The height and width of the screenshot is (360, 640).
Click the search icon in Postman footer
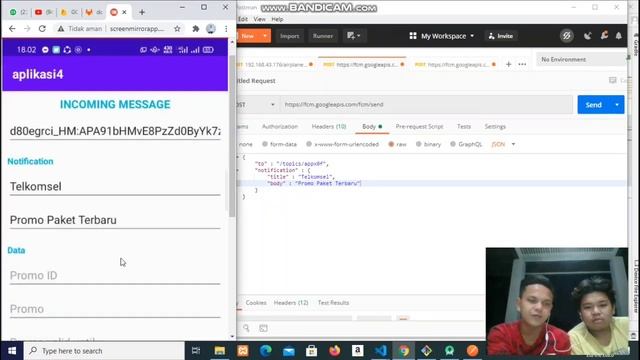coord(246,328)
